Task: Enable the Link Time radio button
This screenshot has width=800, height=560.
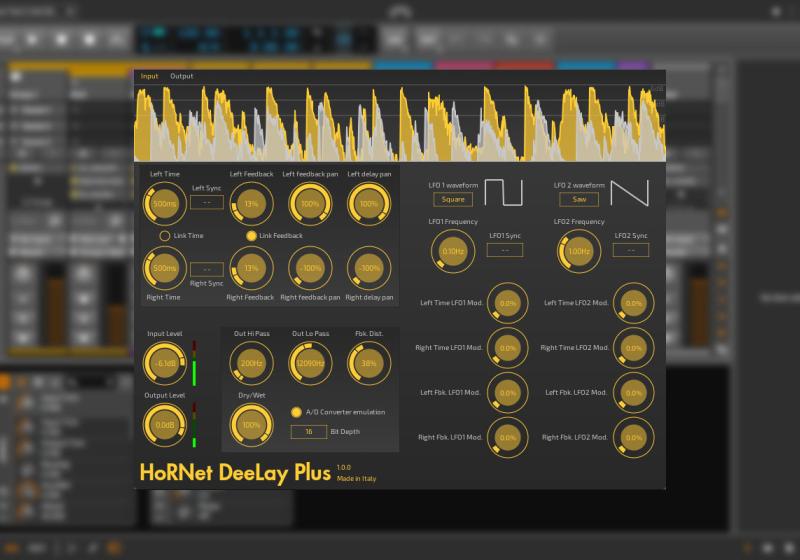Action: coord(165,236)
